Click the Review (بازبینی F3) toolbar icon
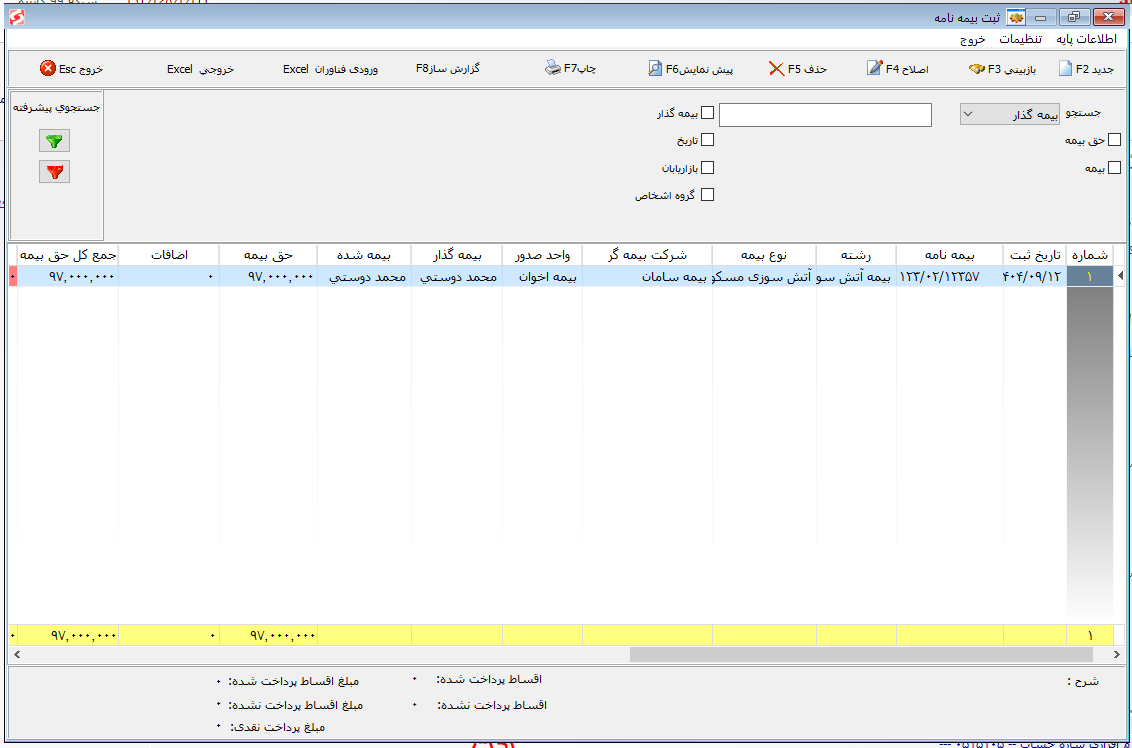 [976, 69]
